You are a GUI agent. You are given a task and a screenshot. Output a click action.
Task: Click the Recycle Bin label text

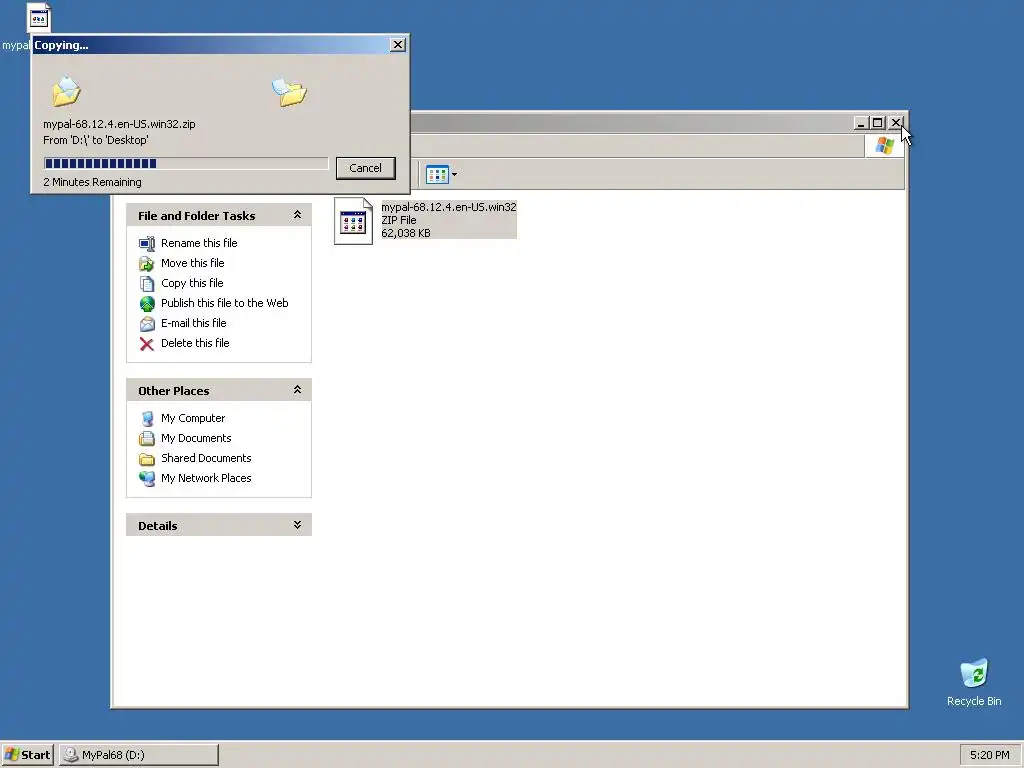pos(974,701)
